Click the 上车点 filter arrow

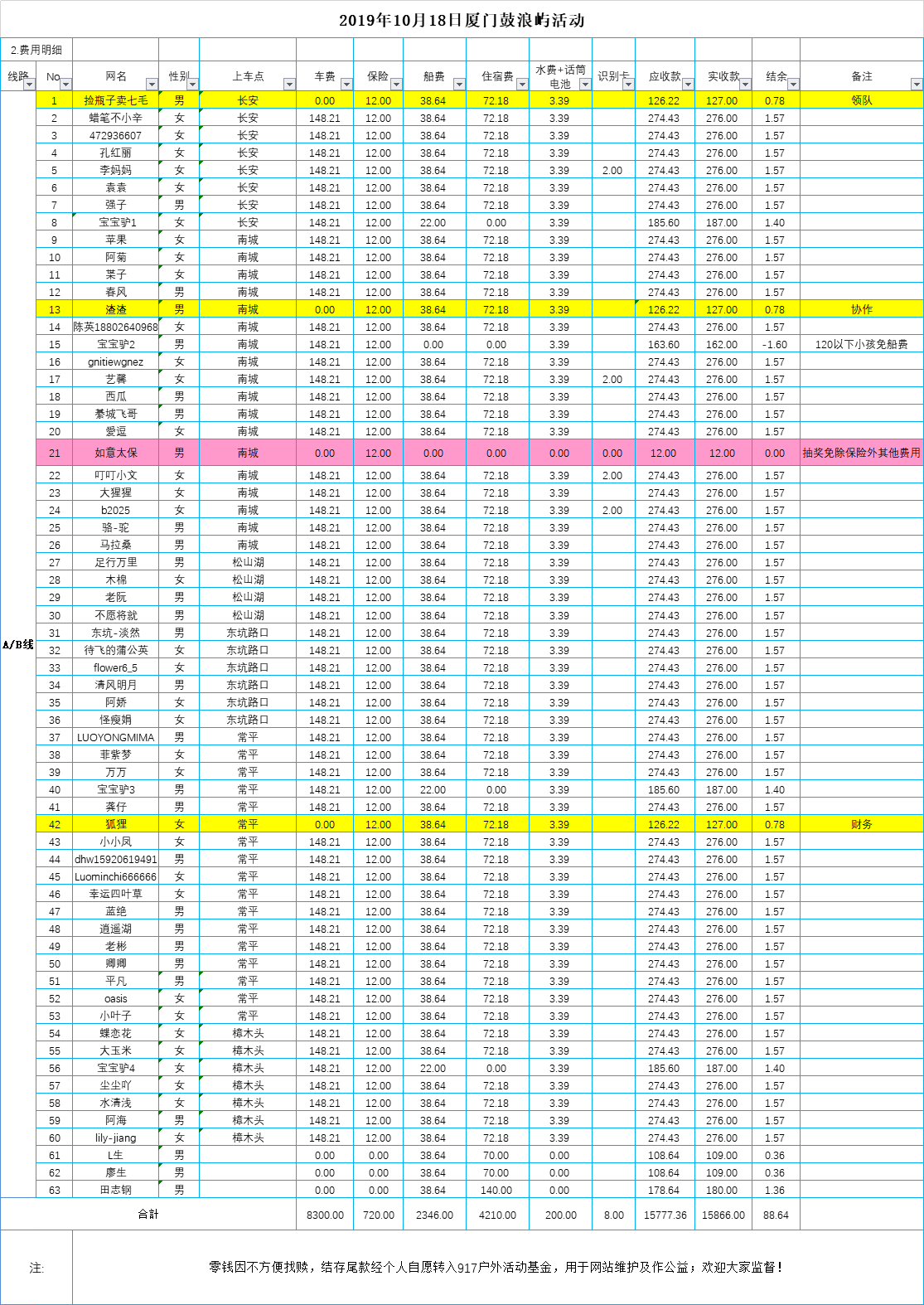point(289,85)
